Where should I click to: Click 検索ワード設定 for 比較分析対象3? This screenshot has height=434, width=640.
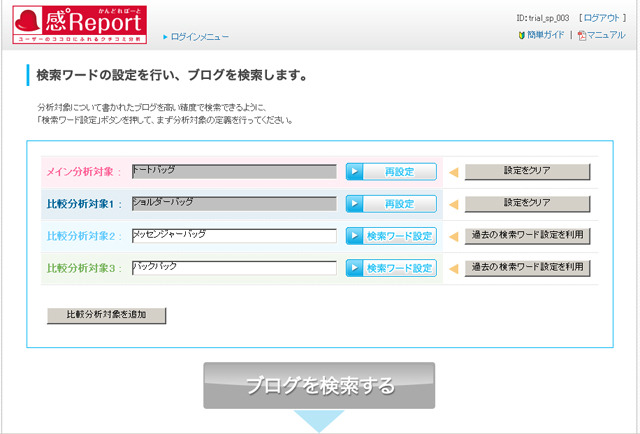point(391,268)
